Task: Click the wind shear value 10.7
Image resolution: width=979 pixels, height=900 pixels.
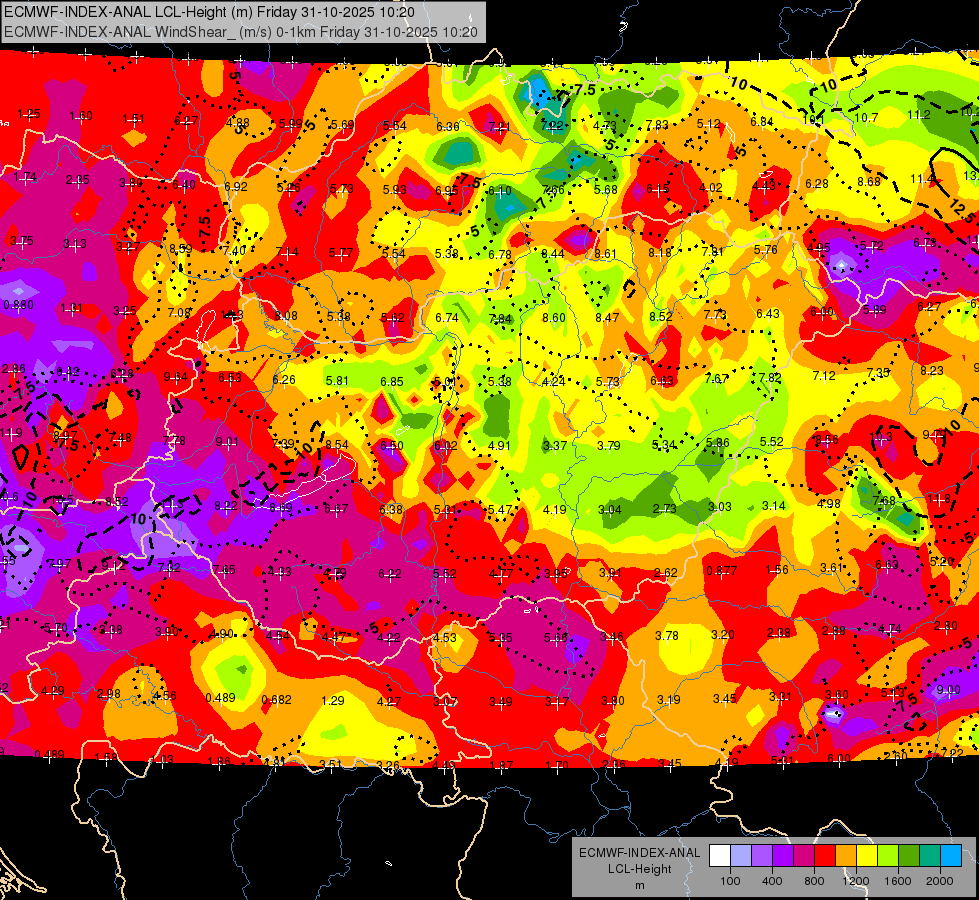Action: (866, 117)
